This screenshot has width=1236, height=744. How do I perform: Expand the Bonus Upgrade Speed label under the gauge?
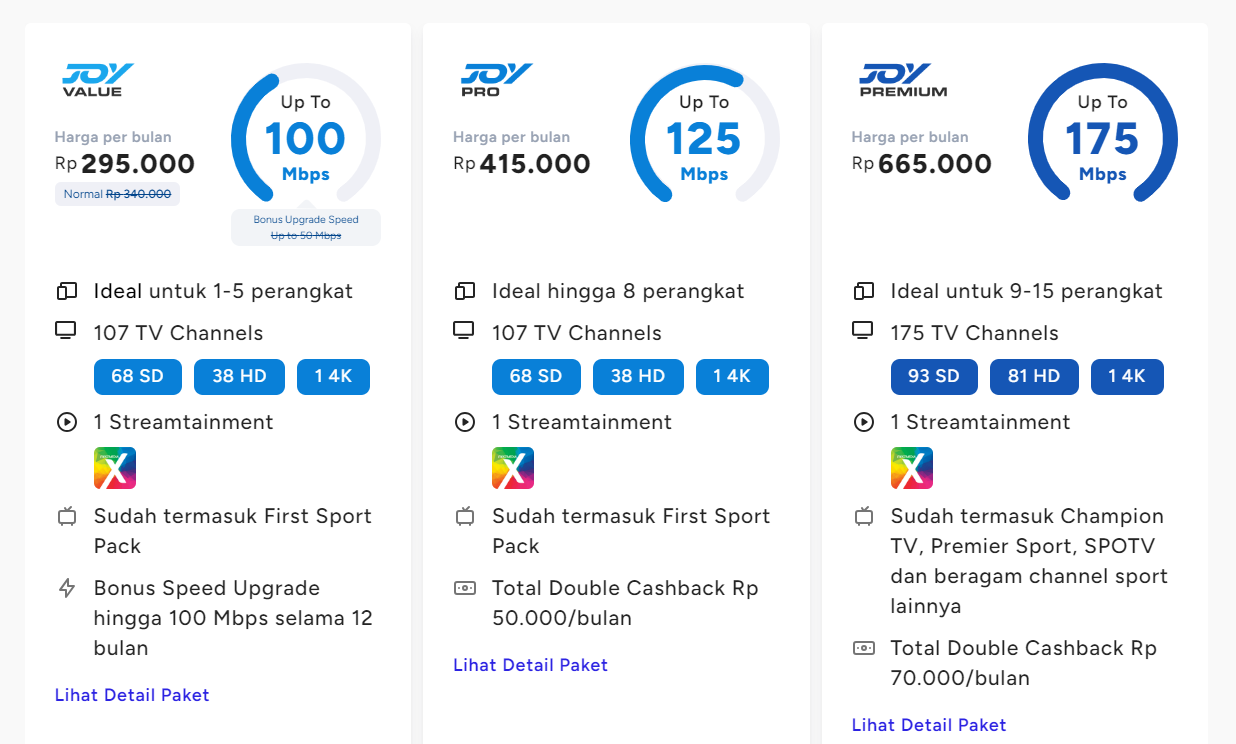tap(305, 226)
